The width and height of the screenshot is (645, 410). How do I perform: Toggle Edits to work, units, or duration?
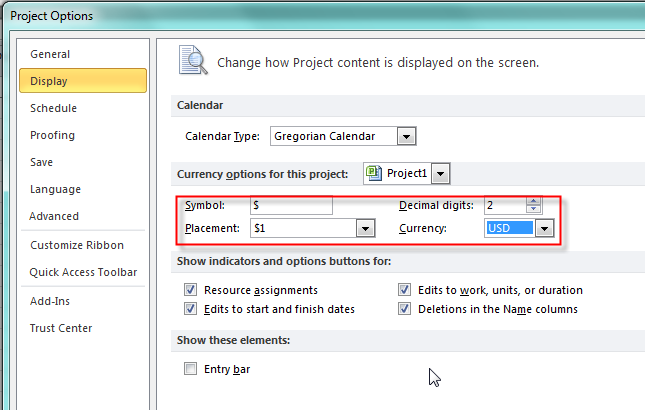pos(404,290)
